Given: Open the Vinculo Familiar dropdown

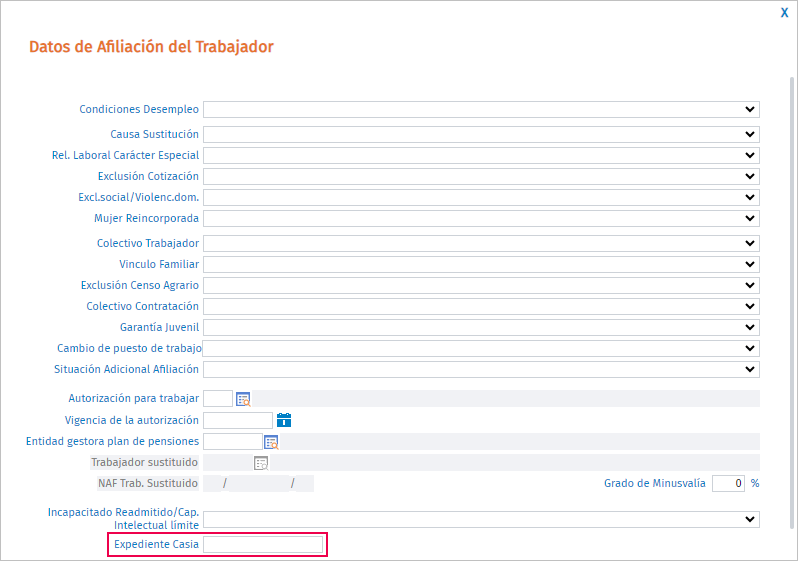Looking at the screenshot, I should click(x=481, y=264).
